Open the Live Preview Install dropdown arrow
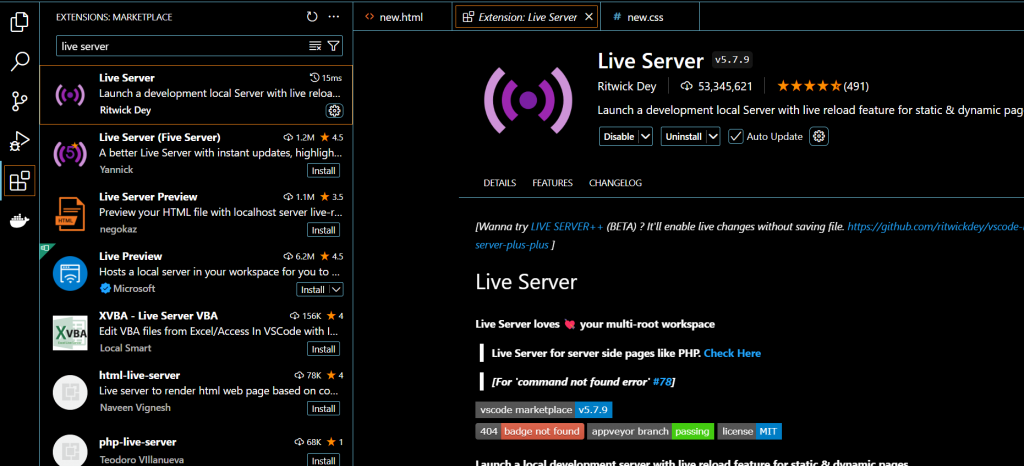This screenshot has width=1024, height=466. [336, 289]
